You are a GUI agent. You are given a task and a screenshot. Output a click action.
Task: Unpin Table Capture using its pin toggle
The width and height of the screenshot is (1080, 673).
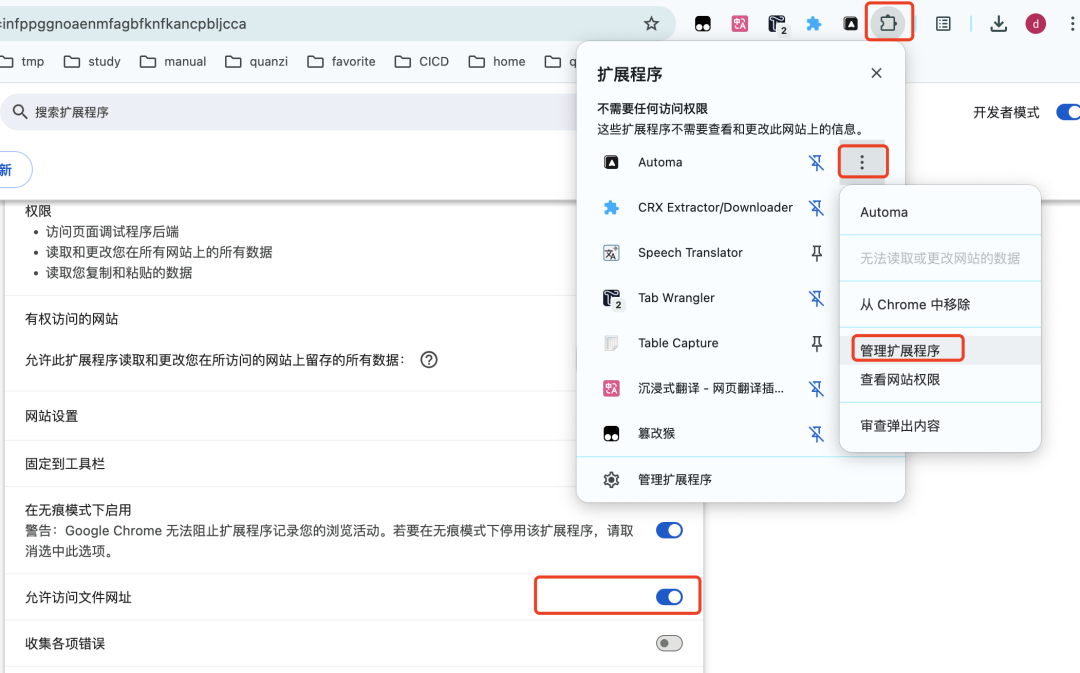pos(816,343)
